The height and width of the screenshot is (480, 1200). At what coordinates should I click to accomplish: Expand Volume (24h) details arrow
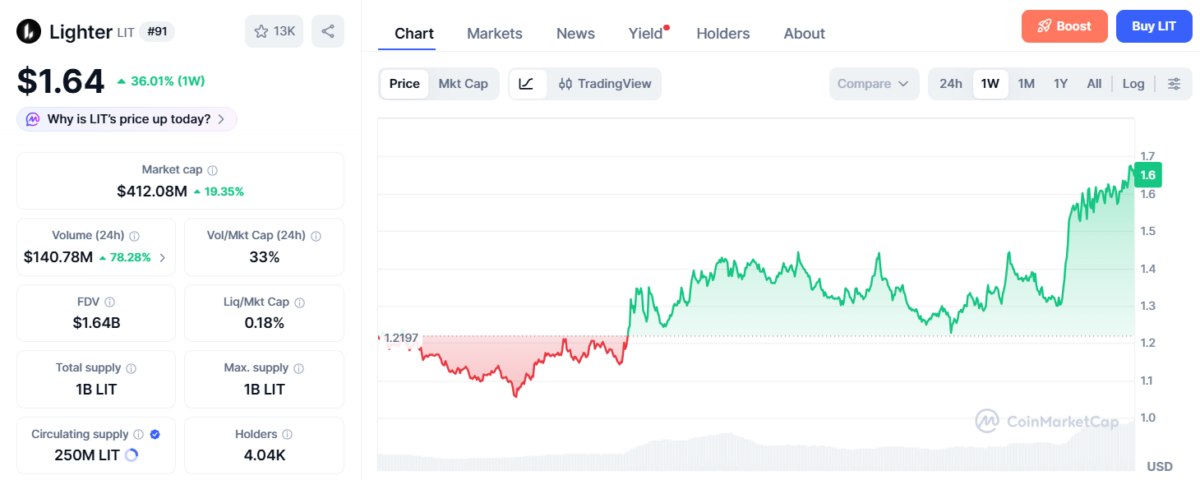tap(163, 257)
